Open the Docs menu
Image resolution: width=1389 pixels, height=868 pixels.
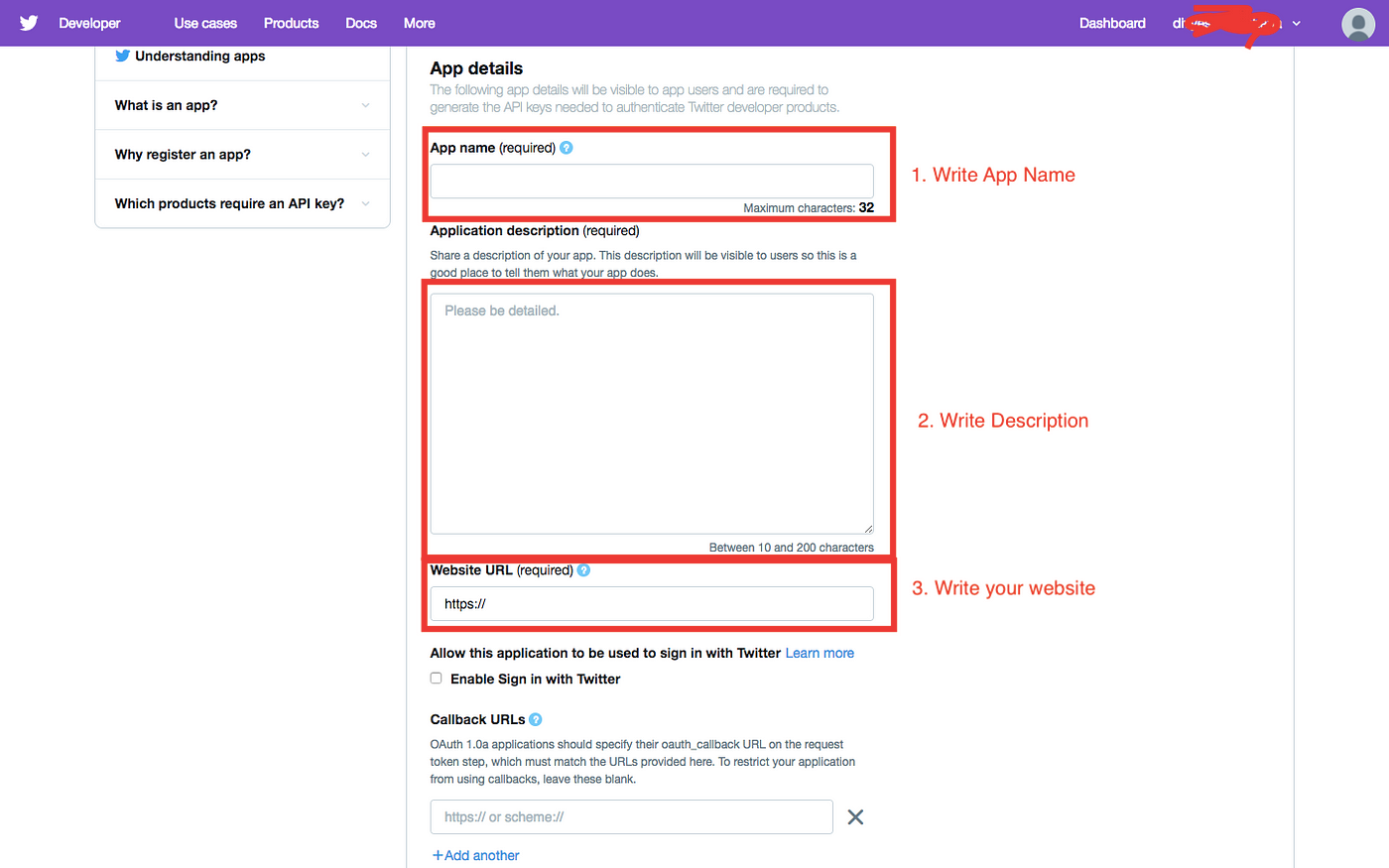[x=361, y=23]
